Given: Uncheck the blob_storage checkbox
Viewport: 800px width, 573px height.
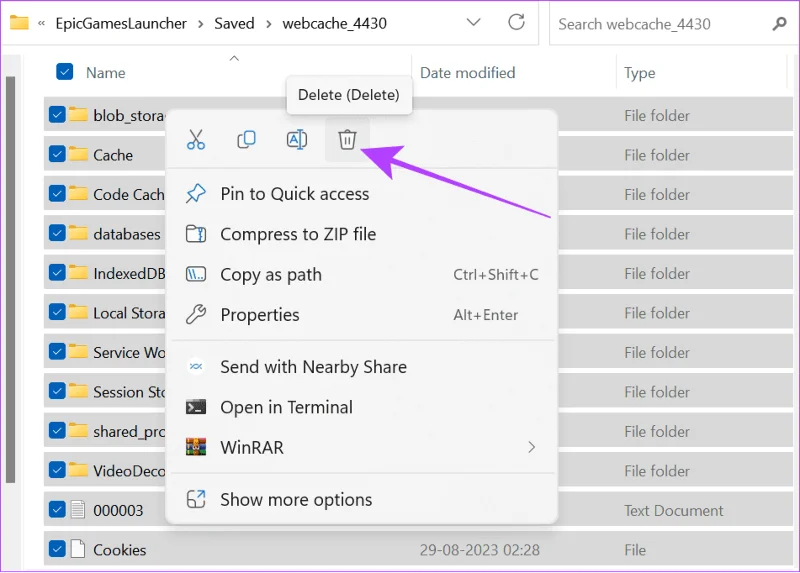Looking at the screenshot, I should tap(57, 115).
